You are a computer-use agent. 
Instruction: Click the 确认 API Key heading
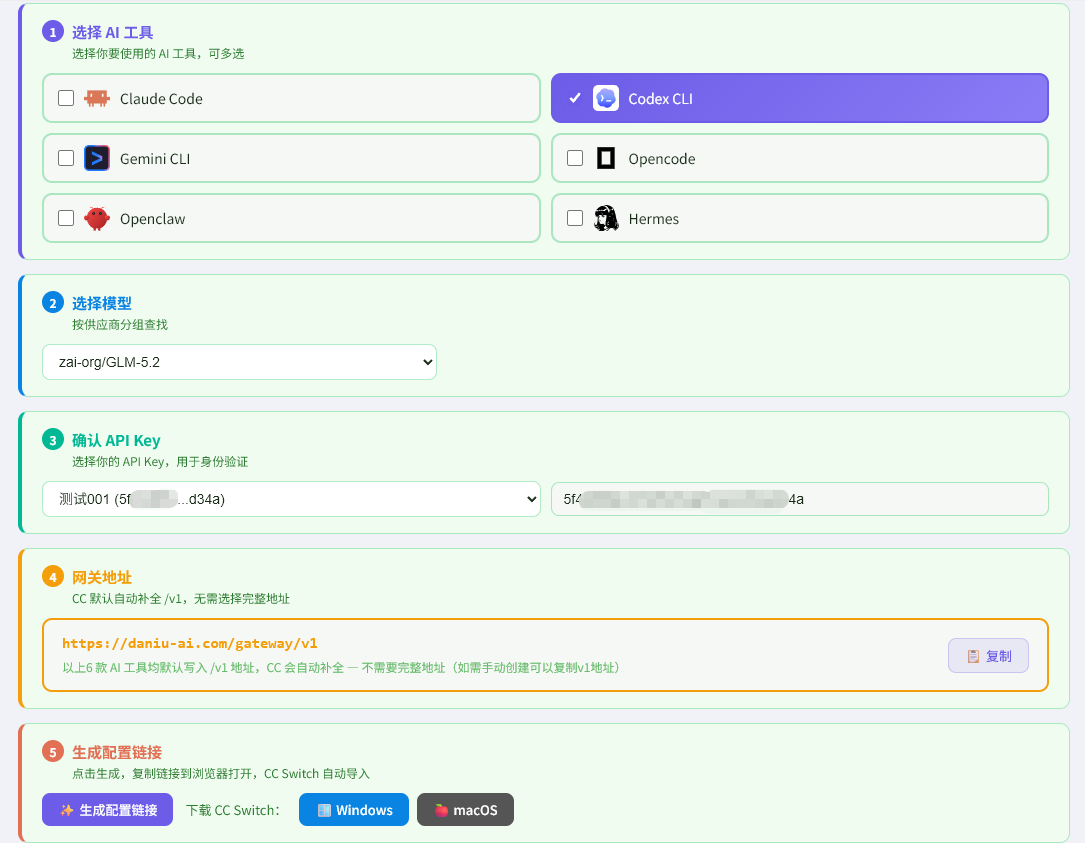[x=116, y=440]
